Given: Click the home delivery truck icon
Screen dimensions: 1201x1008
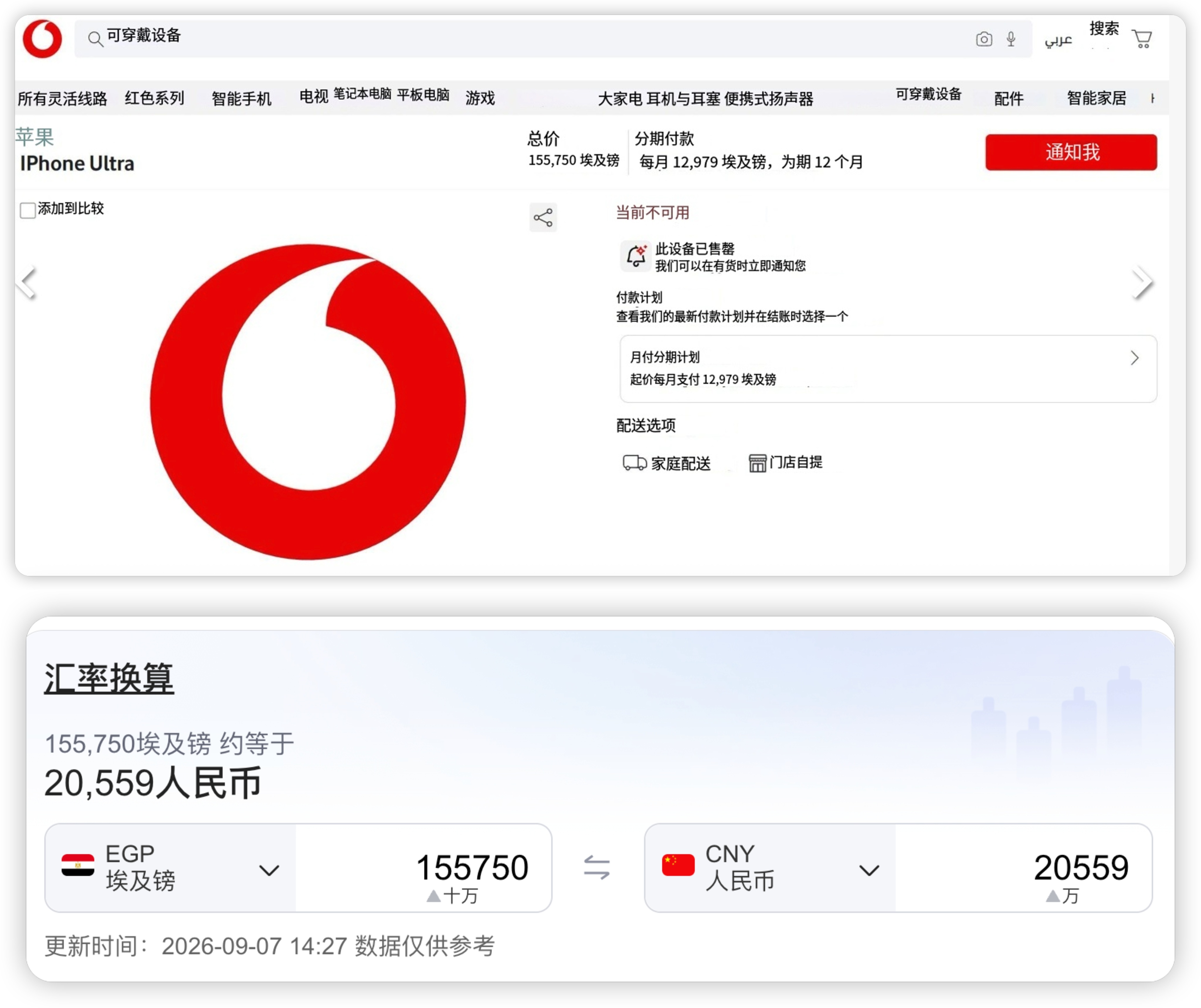Looking at the screenshot, I should 634,462.
